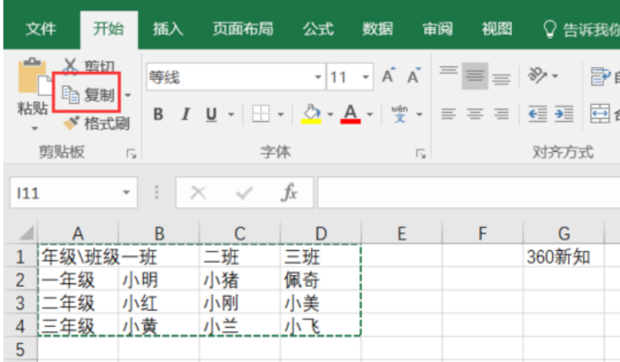Screen dimensions: 620x362
Task: Click the wrap text icon
Action: pos(600,76)
